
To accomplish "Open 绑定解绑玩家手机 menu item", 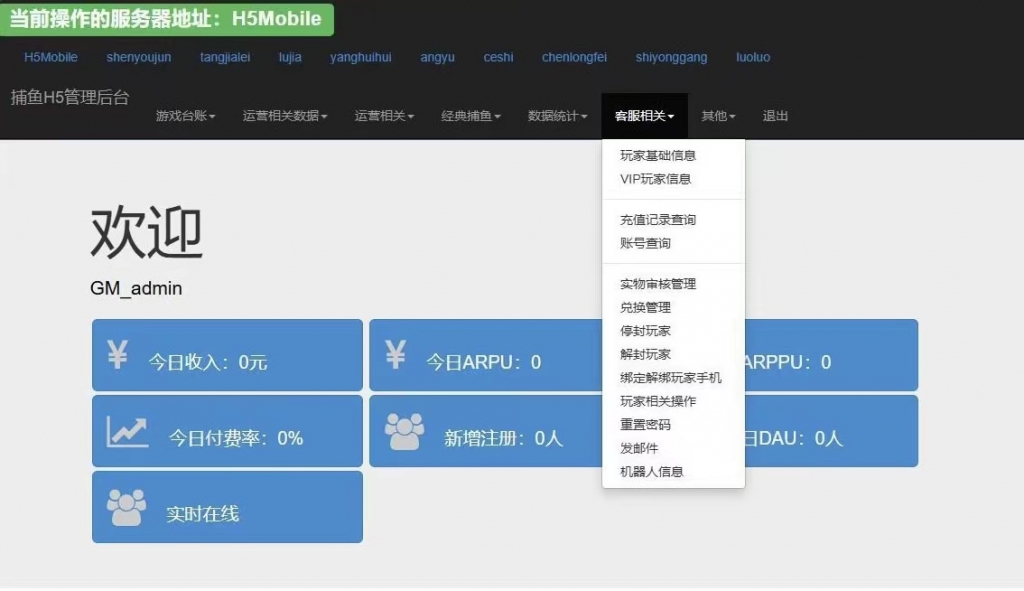I will [673, 378].
